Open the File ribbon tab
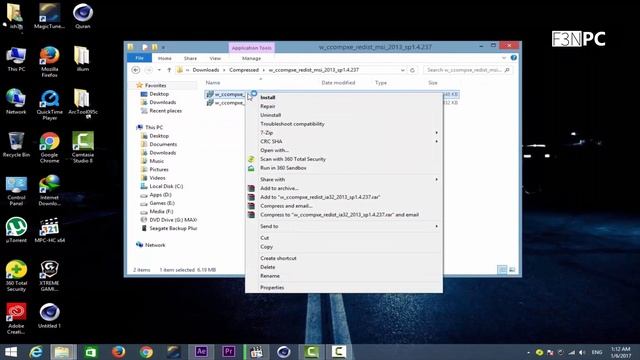 point(140,58)
